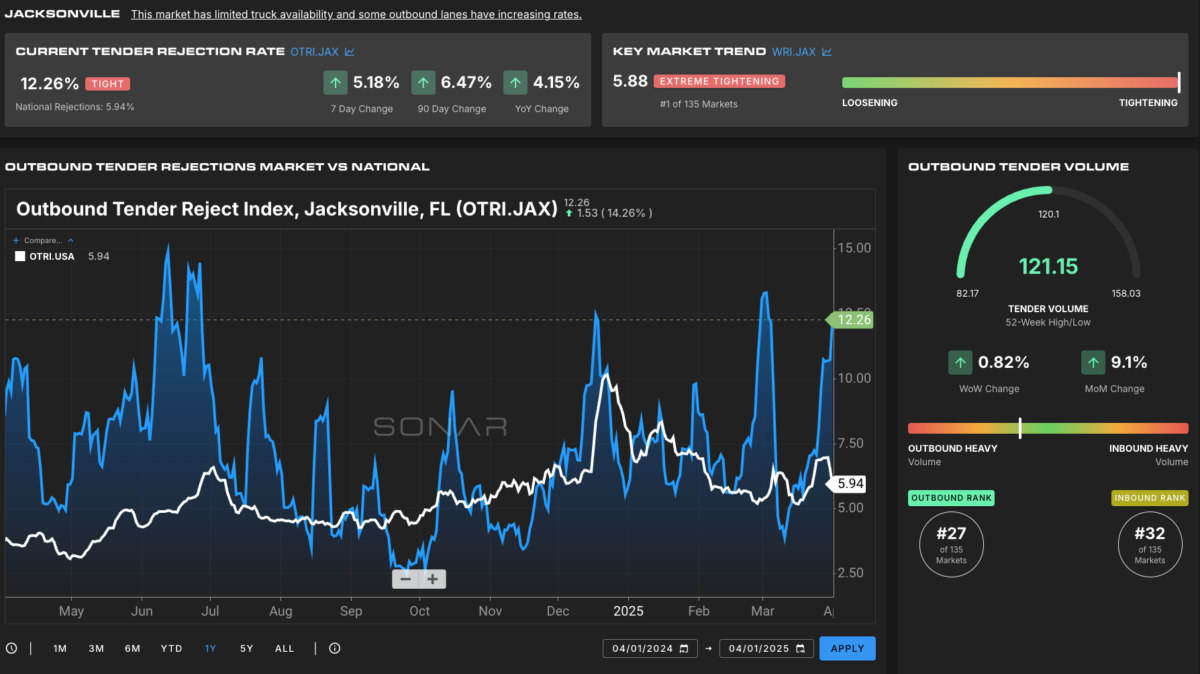Click the loosening-tightening gradient bar
This screenshot has height=674, width=1200.
click(x=1010, y=83)
